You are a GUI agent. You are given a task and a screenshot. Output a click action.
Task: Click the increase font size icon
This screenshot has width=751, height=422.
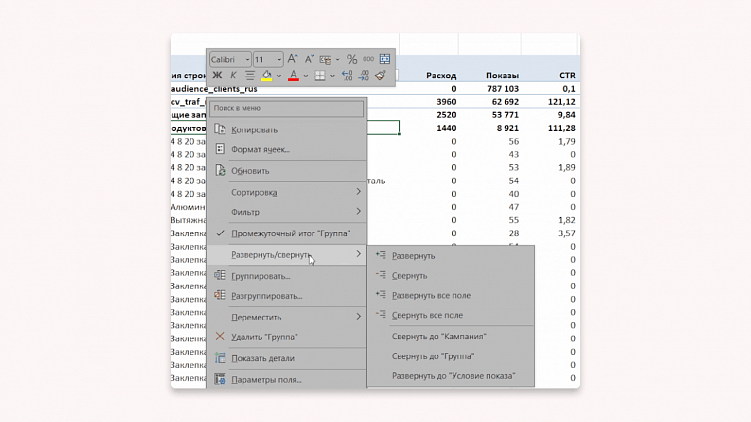pos(294,60)
